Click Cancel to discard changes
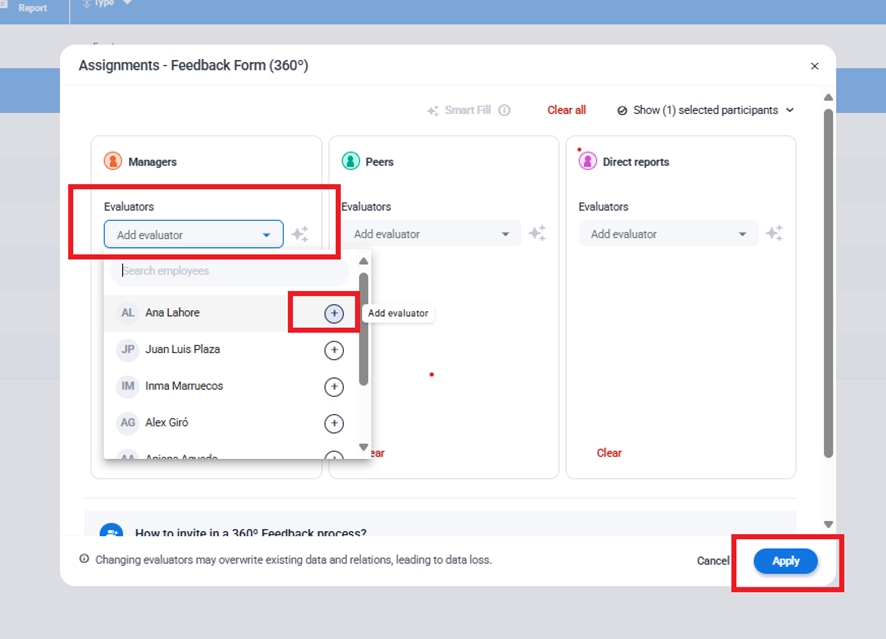The image size is (886, 639). 713,561
